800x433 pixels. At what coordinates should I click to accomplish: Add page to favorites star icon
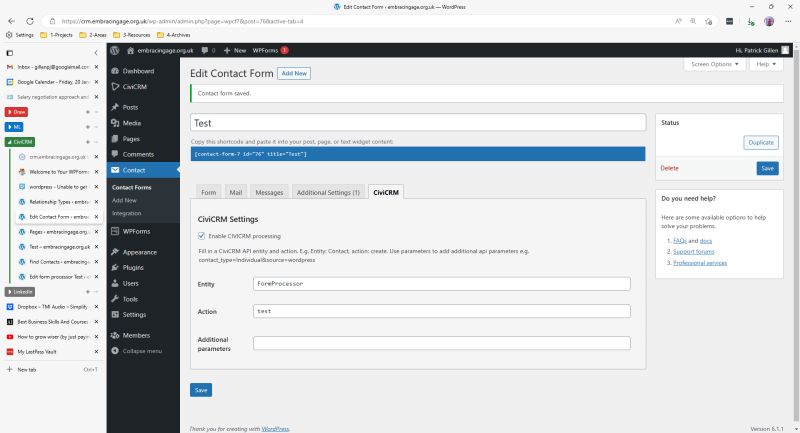(708, 21)
